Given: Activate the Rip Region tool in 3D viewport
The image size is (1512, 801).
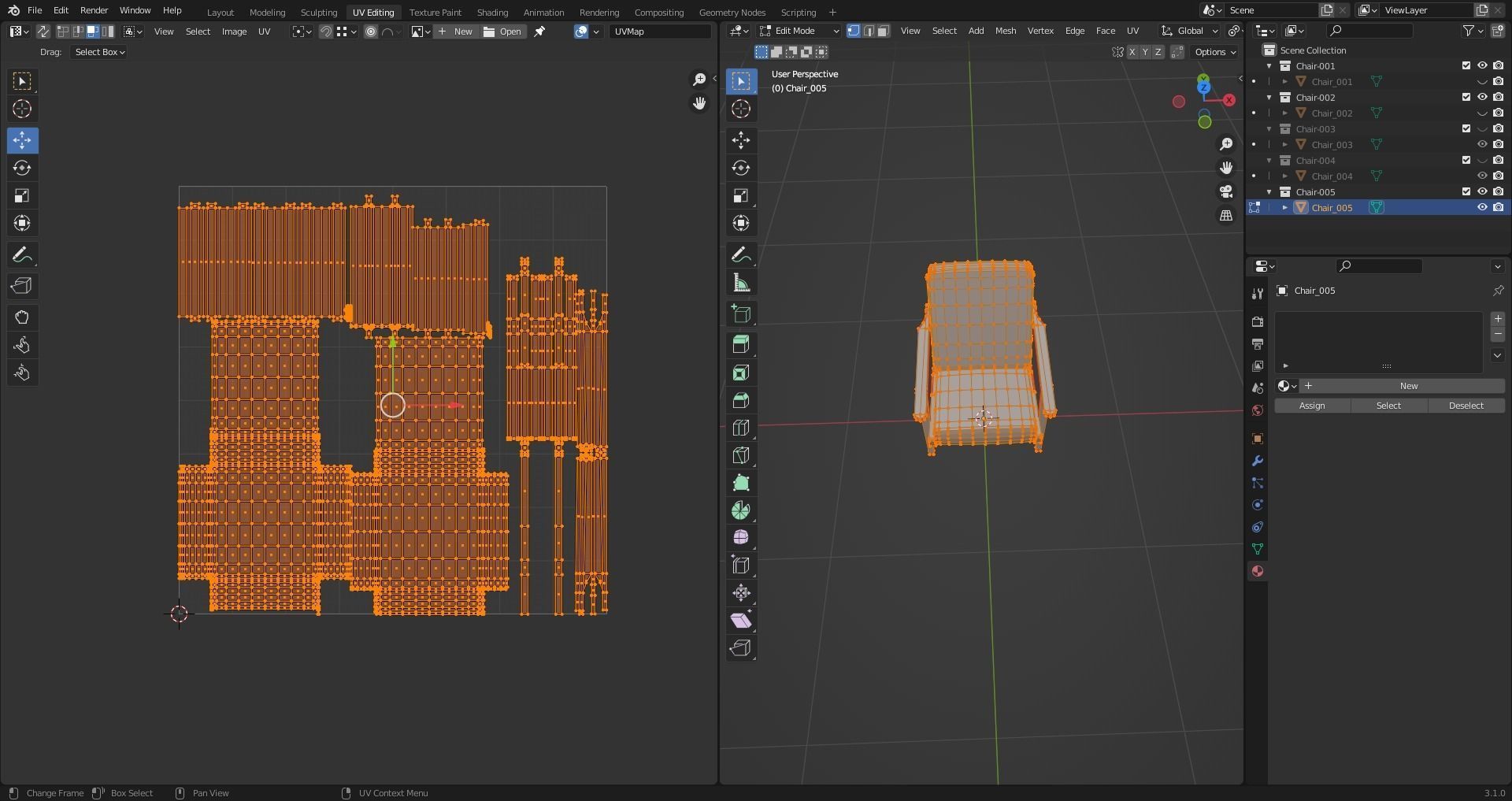Looking at the screenshot, I should click(741, 648).
